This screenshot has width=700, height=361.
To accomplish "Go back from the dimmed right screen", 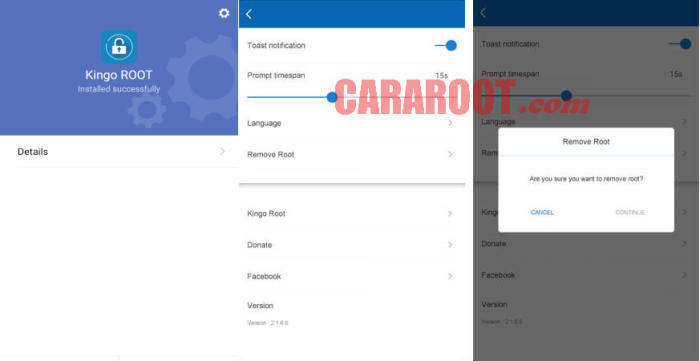I will point(483,13).
